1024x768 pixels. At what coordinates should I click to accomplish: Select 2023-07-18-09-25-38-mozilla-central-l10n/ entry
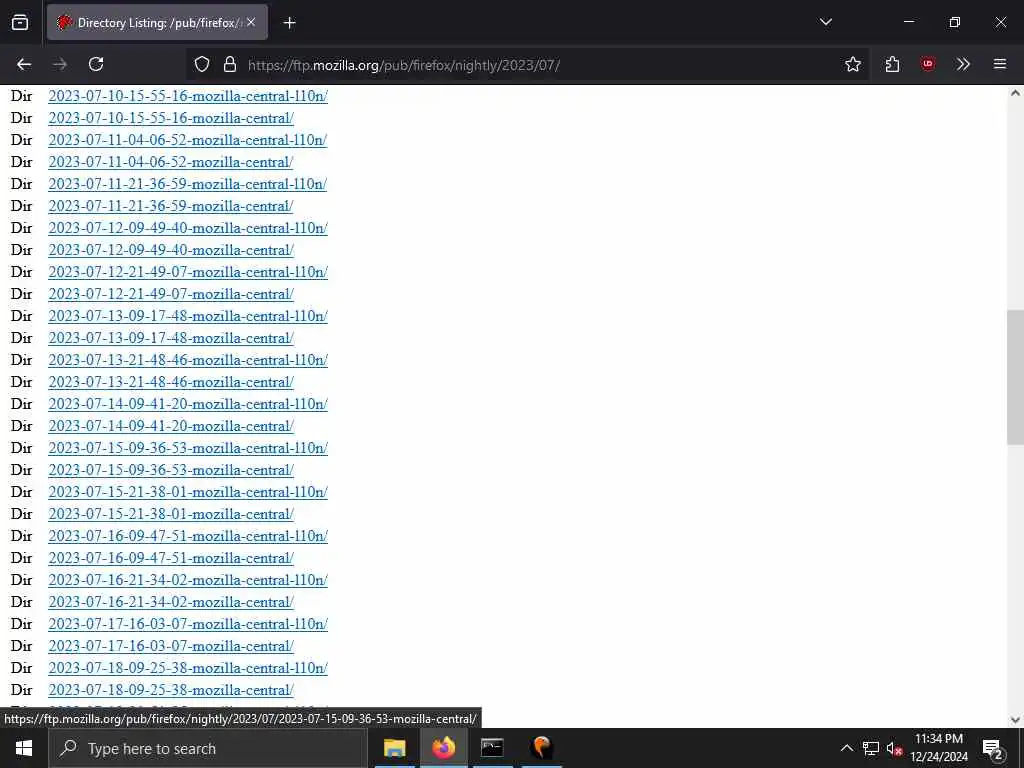click(x=188, y=668)
